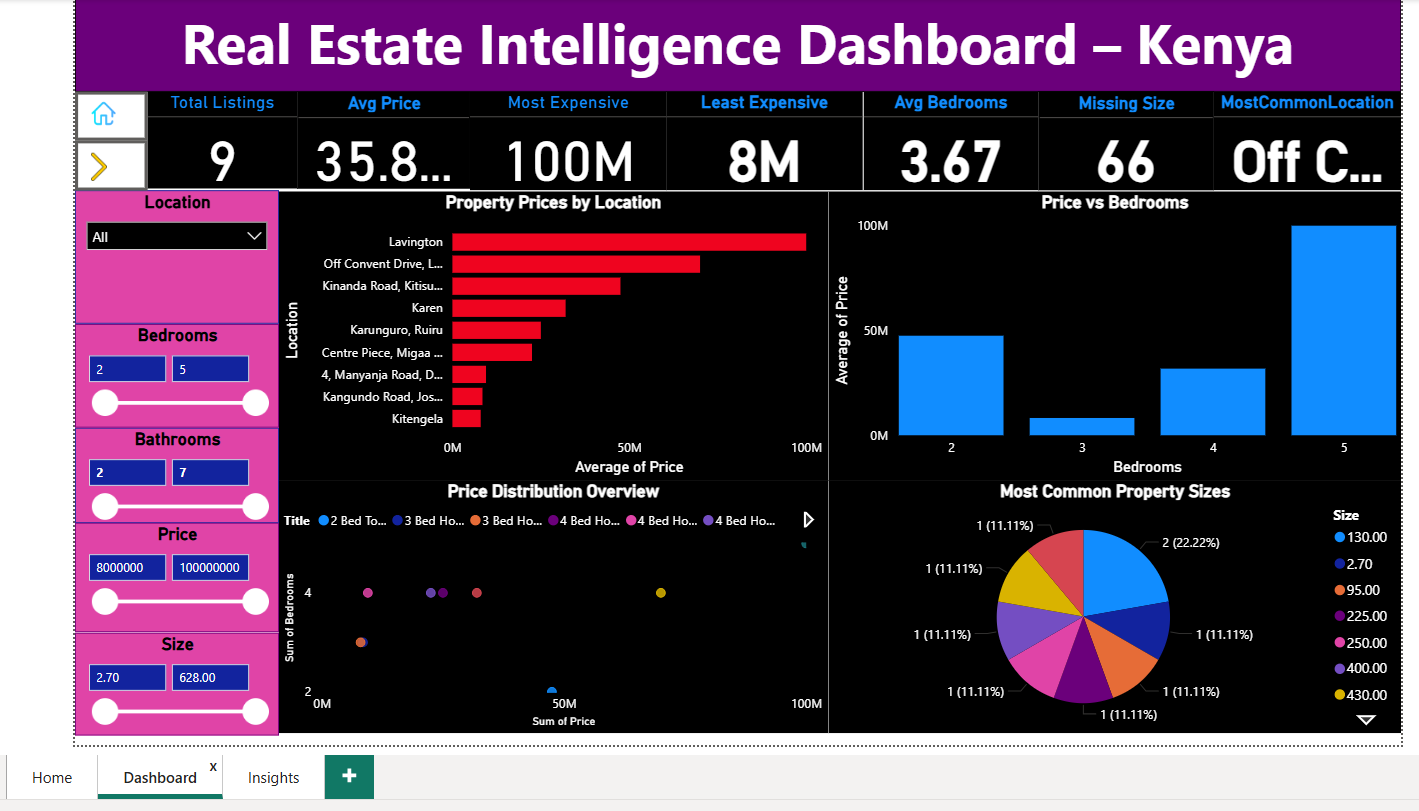Open the Location dropdown showing All
The height and width of the screenshot is (811, 1419).
pyautogui.click(x=177, y=237)
